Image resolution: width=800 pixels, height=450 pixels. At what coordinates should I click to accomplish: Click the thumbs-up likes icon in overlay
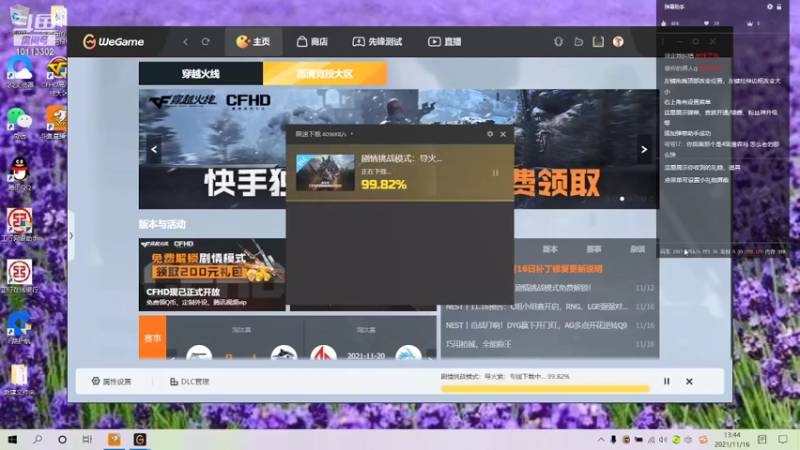pyautogui.click(x=663, y=23)
